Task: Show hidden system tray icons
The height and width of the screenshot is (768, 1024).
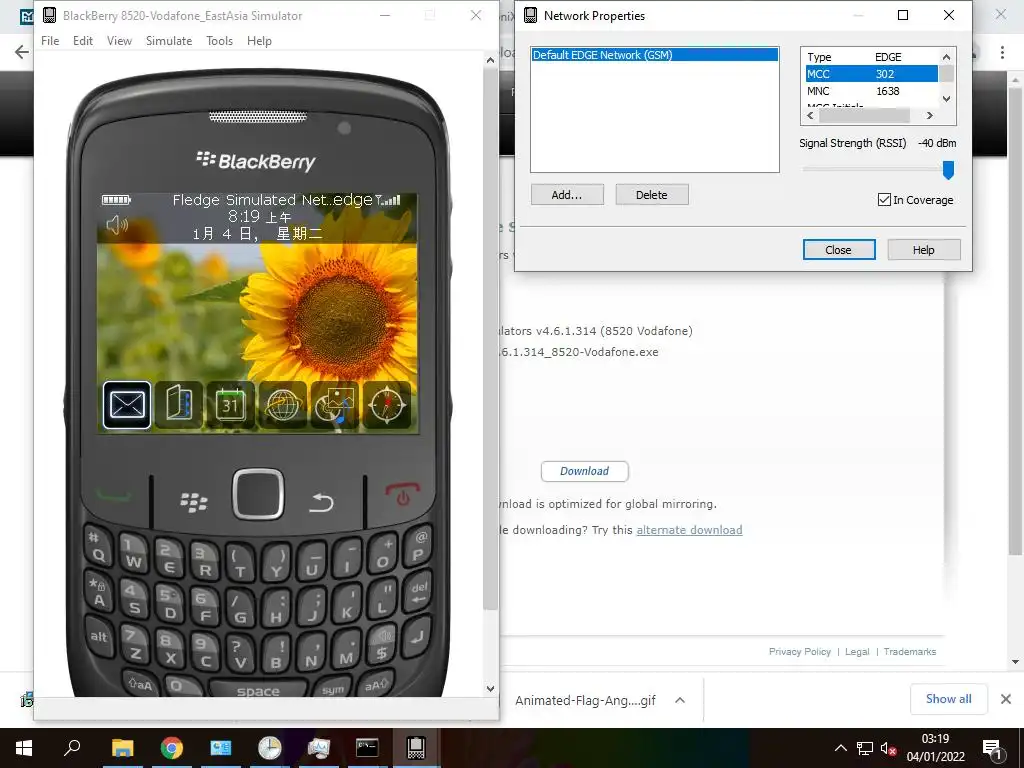Action: coord(840,748)
